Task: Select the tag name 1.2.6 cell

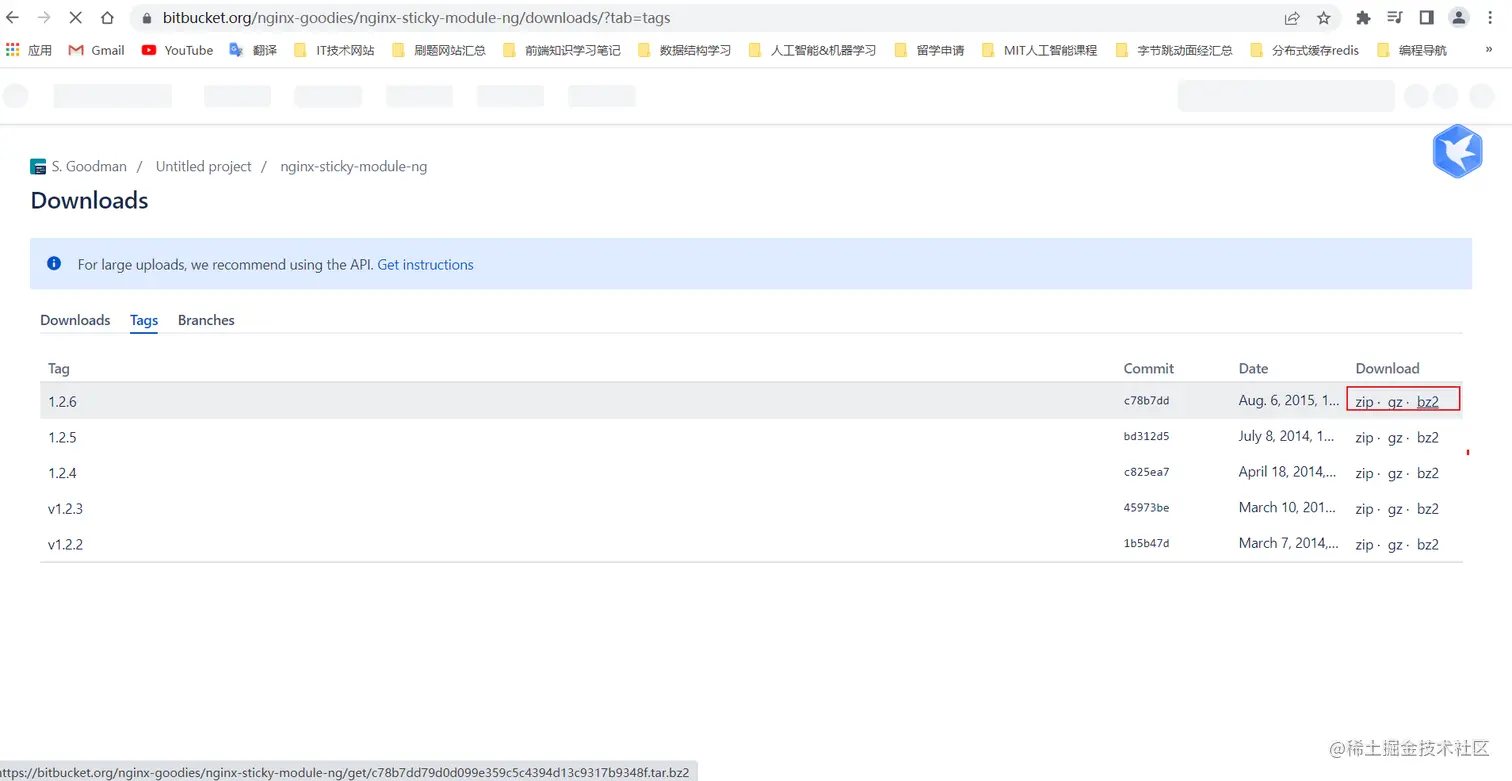Action: [x=62, y=402]
